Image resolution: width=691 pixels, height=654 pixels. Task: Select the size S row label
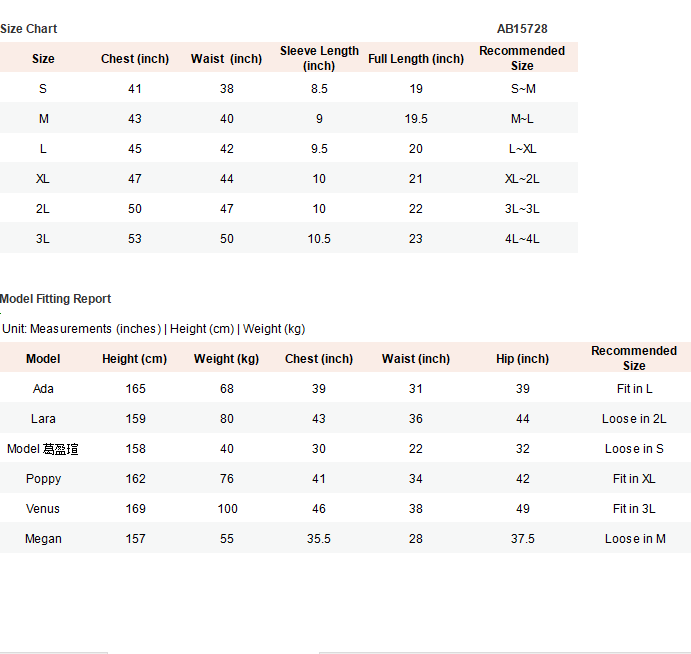pos(43,89)
